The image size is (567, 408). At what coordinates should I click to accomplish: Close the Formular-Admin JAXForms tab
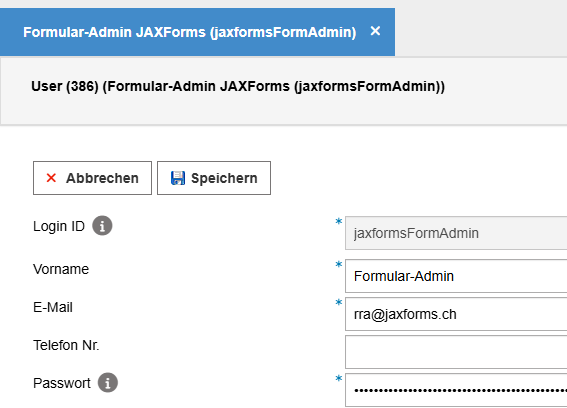click(375, 31)
